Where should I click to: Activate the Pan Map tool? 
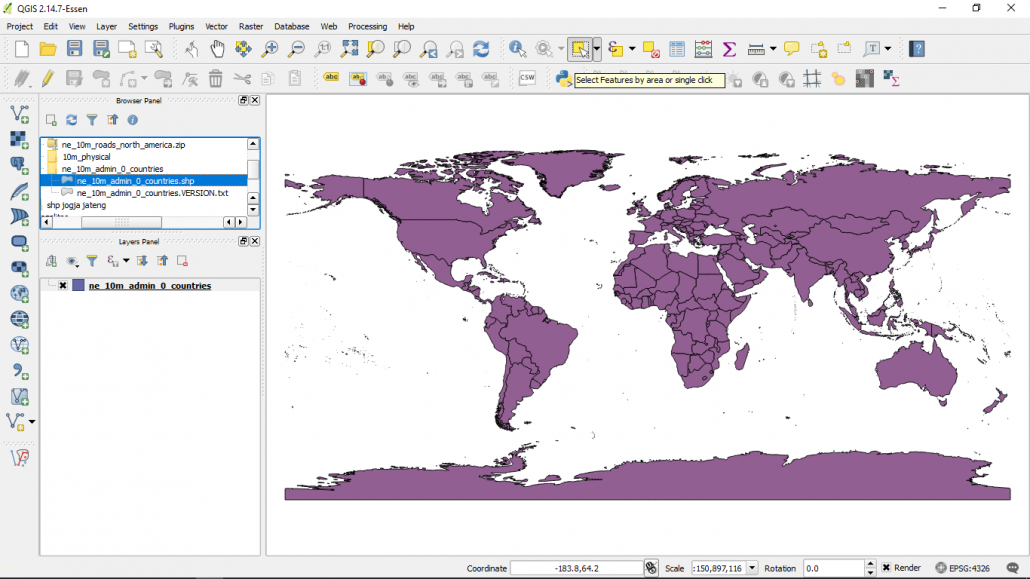219,48
